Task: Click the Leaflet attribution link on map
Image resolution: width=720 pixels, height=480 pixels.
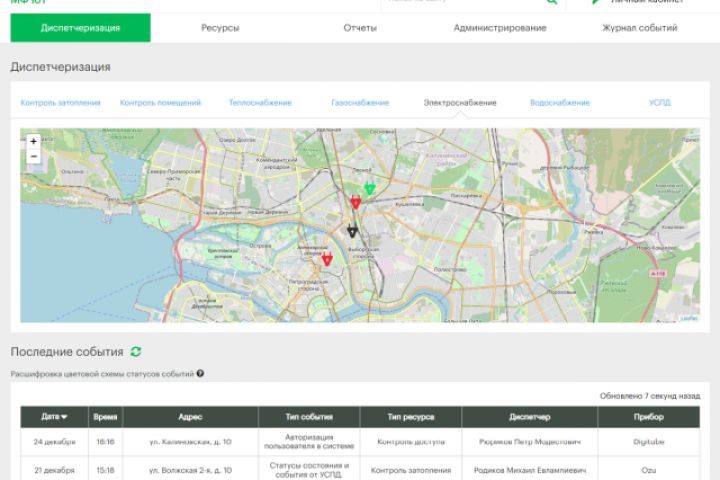Action: click(689, 318)
